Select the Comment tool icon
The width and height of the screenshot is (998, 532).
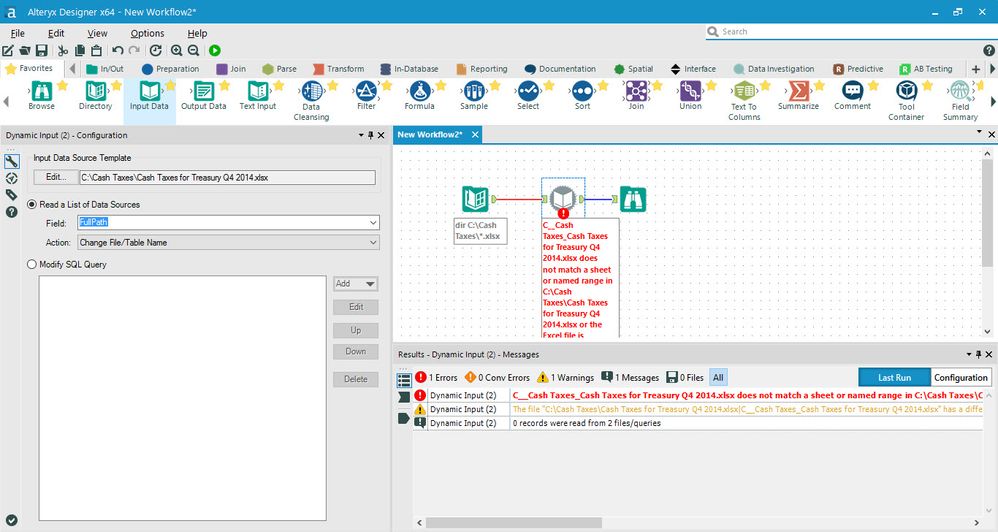(852, 91)
